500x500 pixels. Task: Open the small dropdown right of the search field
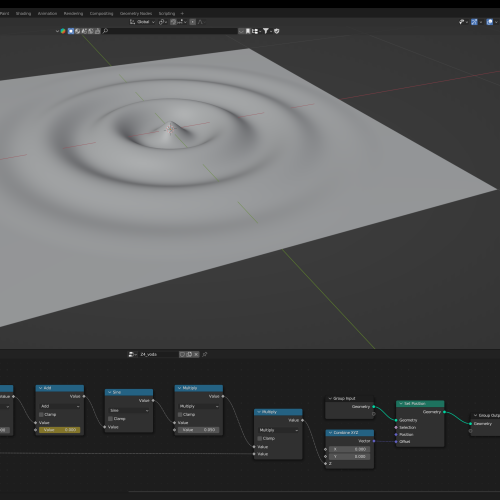point(241,31)
